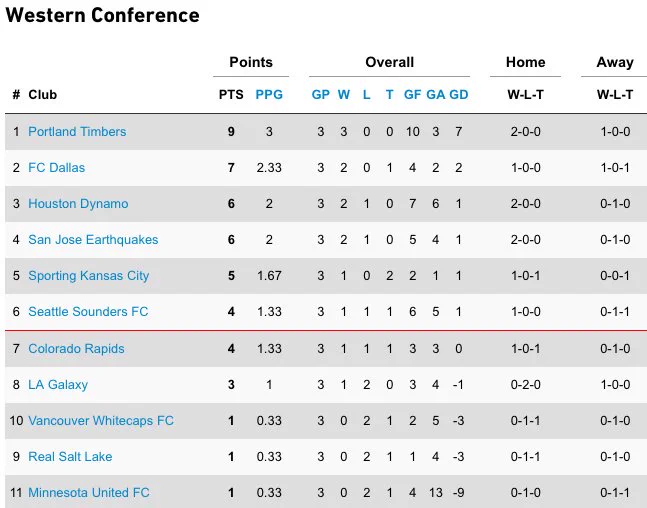Open the Houston Dynamo club link
The height and width of the screenshot is (508, 647).
pos(78,203)
